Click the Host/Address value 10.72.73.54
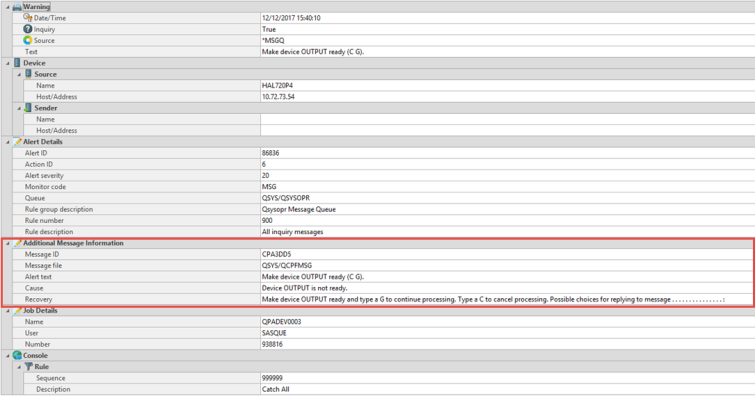The image size is (755, 396). (278, 96)
